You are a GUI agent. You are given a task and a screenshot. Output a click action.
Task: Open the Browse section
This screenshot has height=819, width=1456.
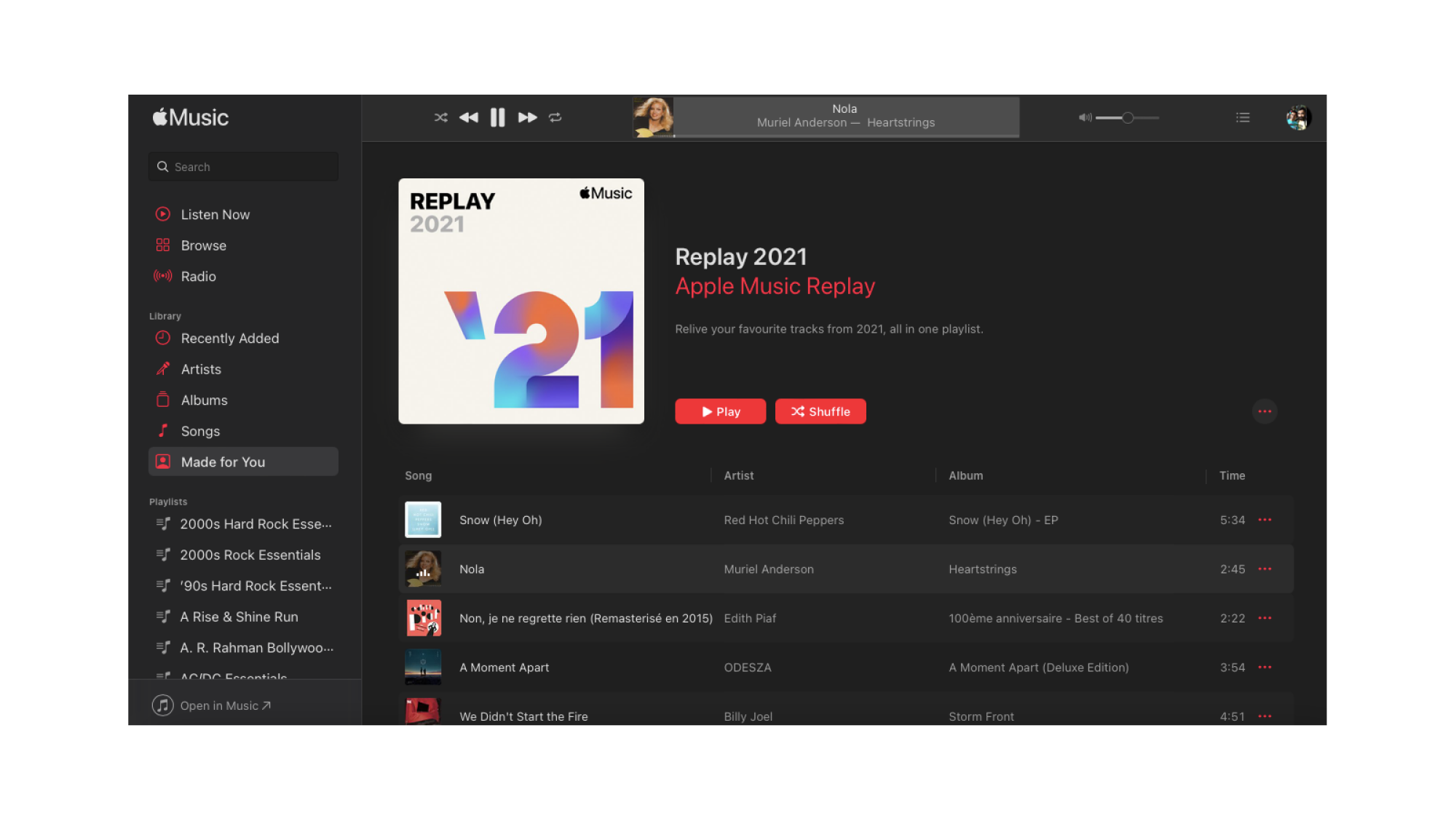pyautogui.click(x=243, y=245)
